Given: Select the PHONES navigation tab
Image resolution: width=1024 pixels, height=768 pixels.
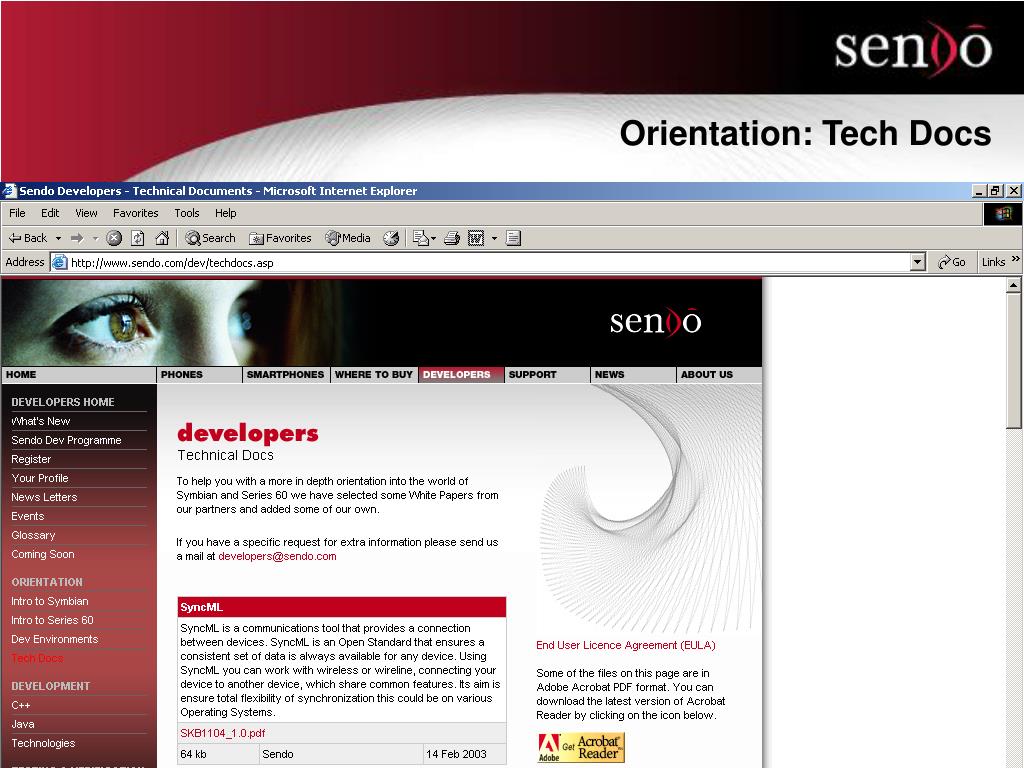Looking at the screenshot, I should (x=199, y=375).
